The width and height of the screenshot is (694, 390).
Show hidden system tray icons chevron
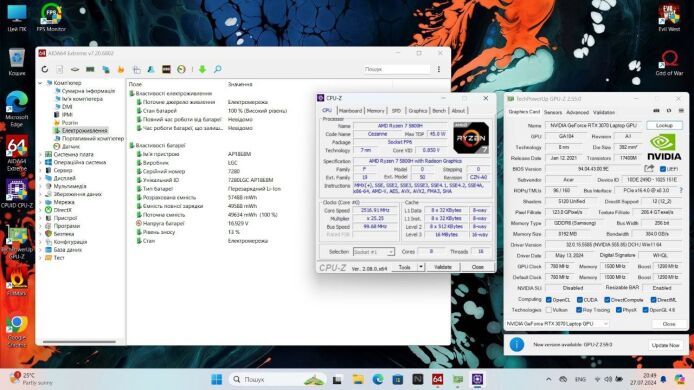coord(548,379)
